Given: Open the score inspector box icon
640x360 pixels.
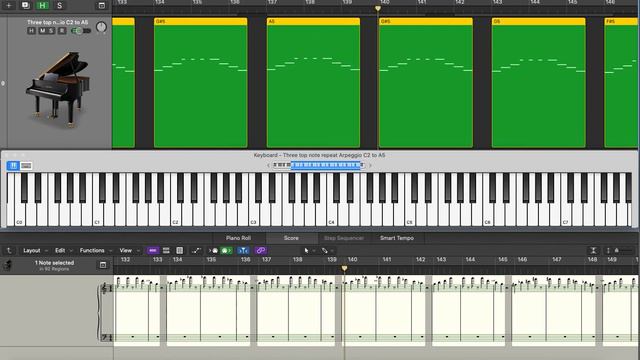Looking at the screenshot, I should (103, 265).
